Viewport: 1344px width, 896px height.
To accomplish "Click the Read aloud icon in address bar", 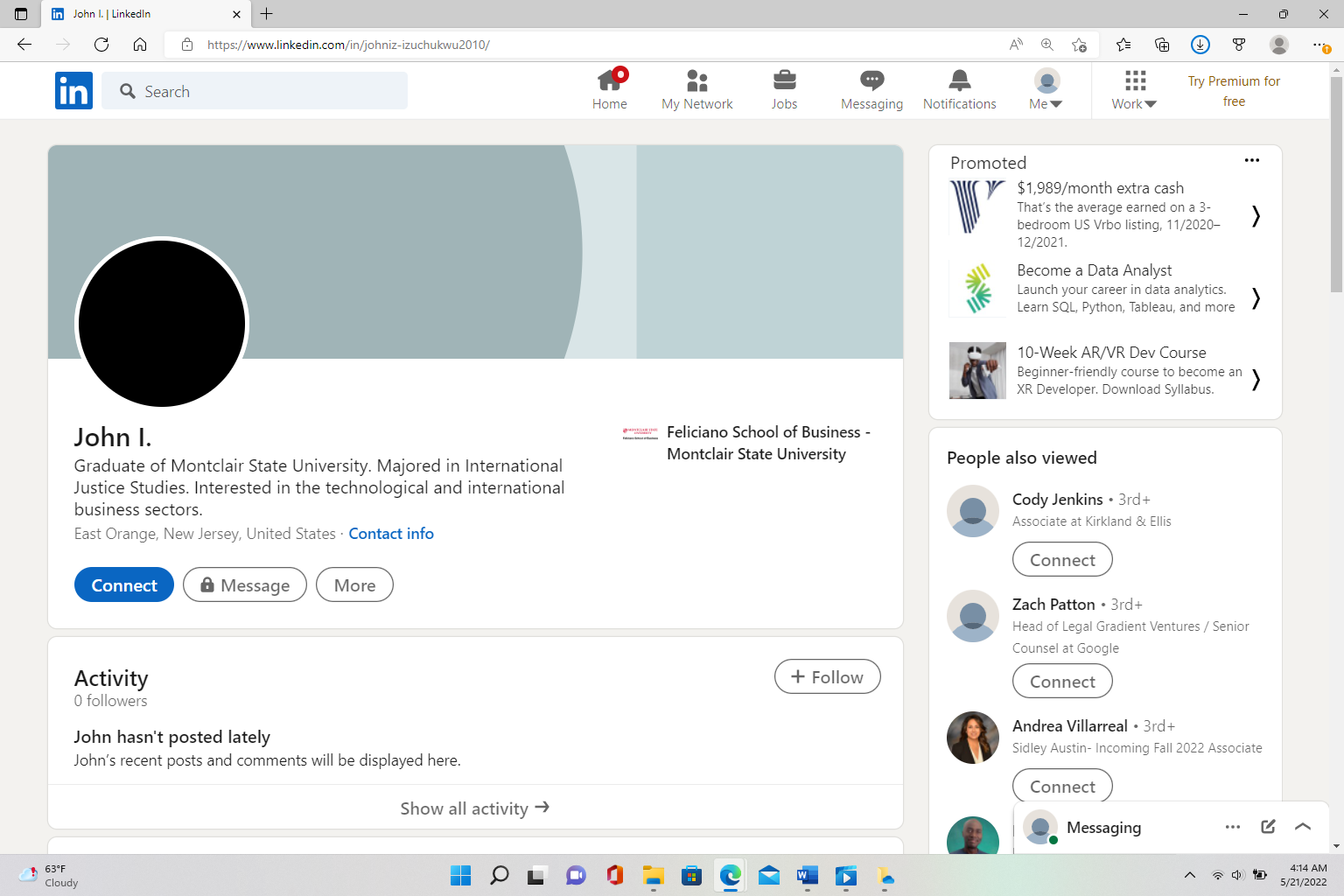I will 1016,45.
